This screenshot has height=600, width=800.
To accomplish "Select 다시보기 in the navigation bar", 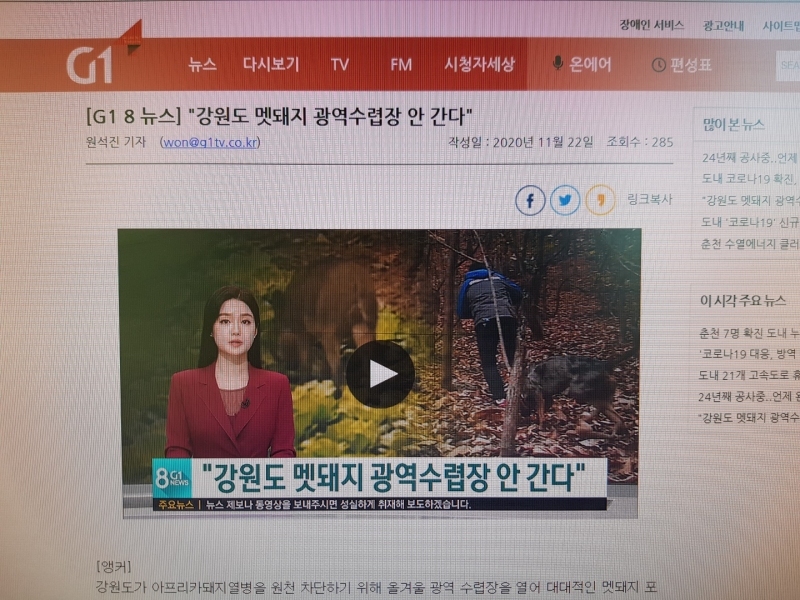I will [270, 64].
